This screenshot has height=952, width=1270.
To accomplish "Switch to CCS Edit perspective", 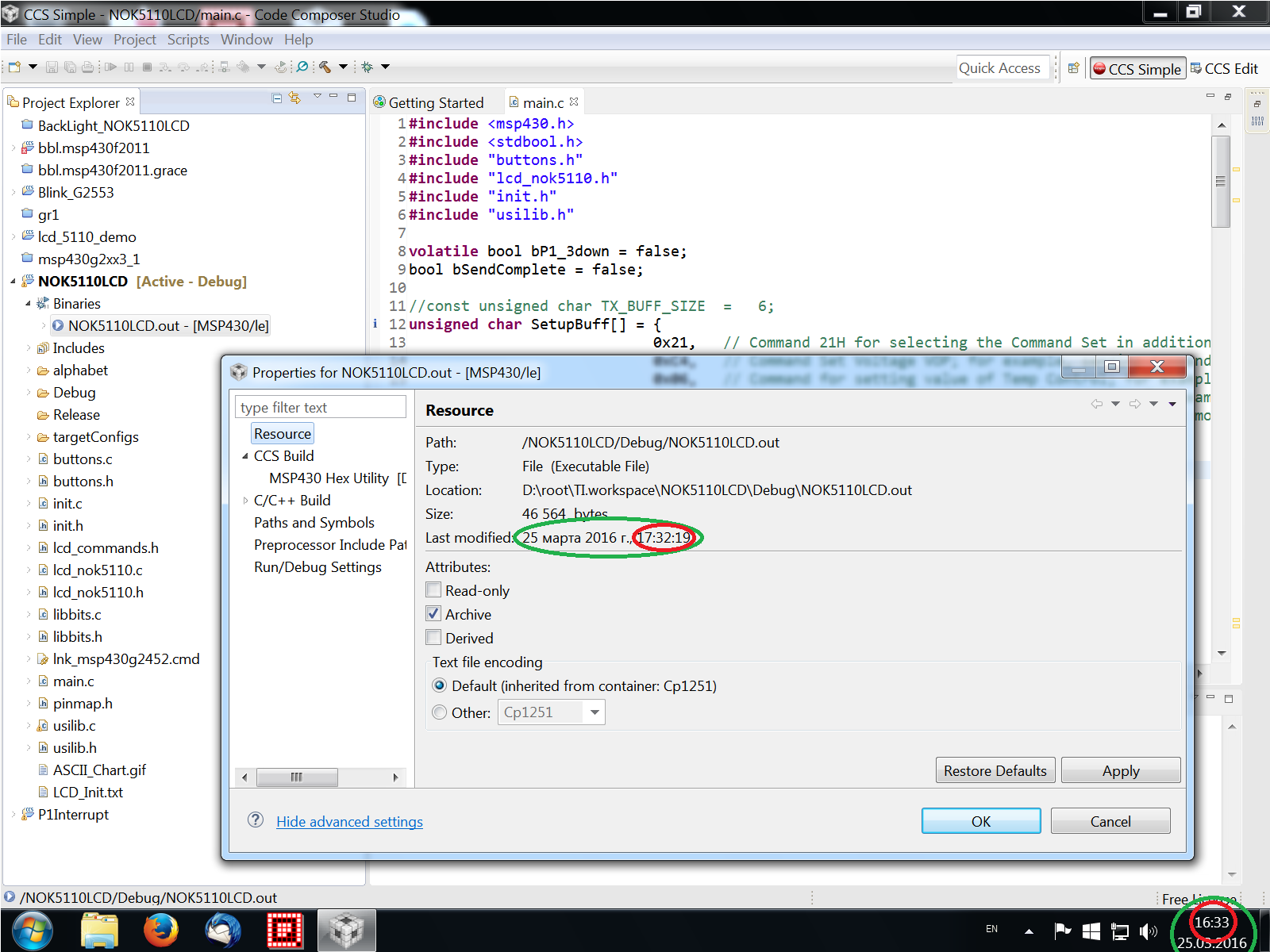I will pos(1223,69).
